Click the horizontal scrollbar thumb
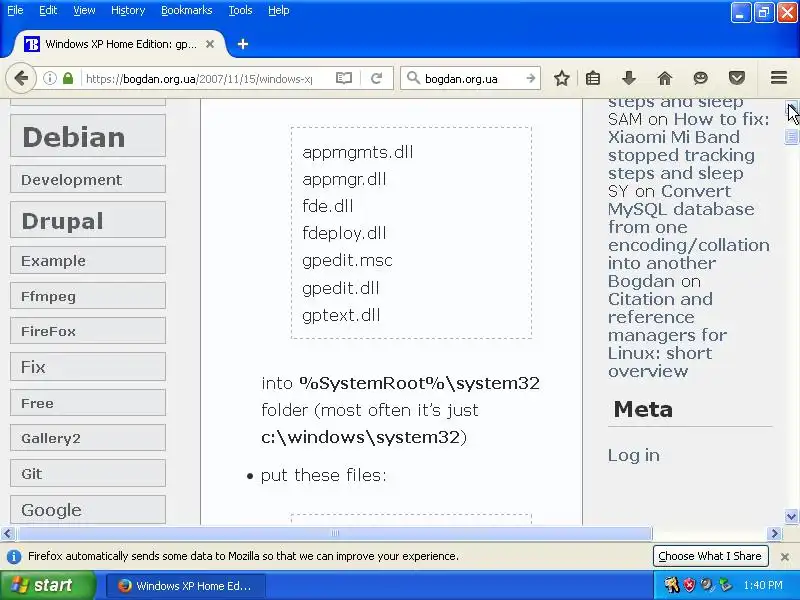This screenshot has width=800, height=600. 335,534
